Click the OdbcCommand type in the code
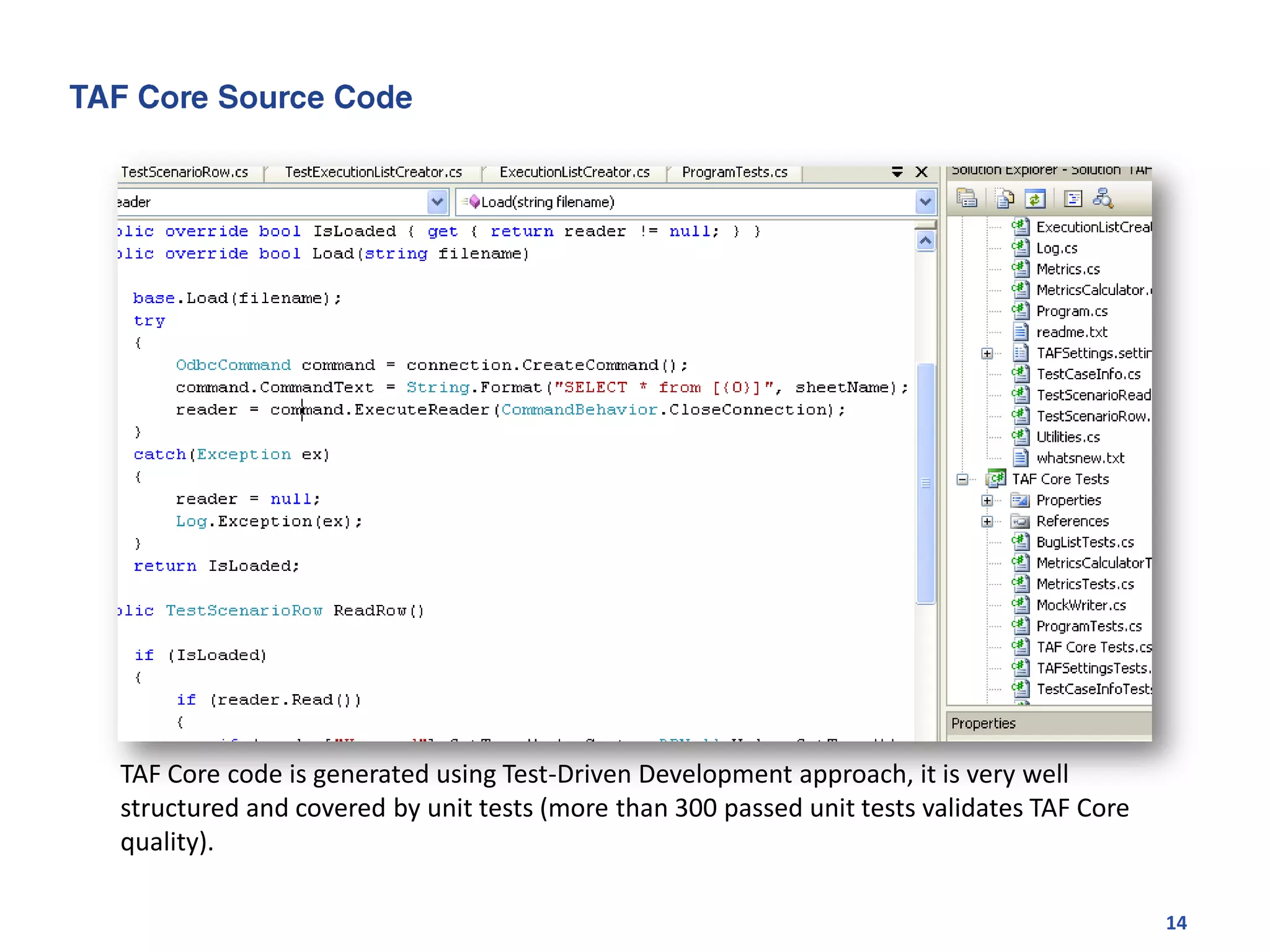This screenshot has width=1270, height=952. (x=233, y=364)
